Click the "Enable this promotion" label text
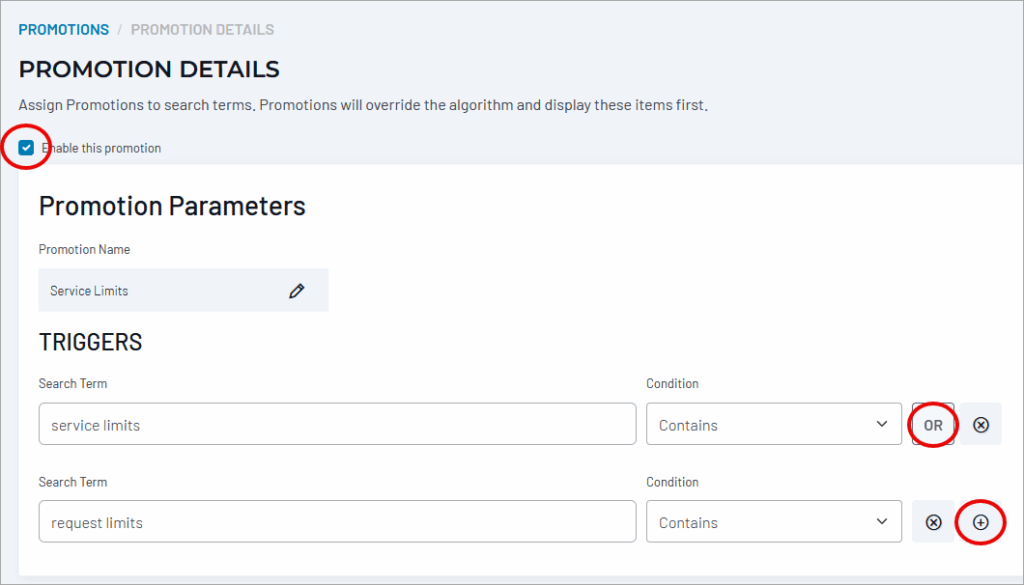The width and height of the screenshot is (1024, 585). [x=101, y=148]
